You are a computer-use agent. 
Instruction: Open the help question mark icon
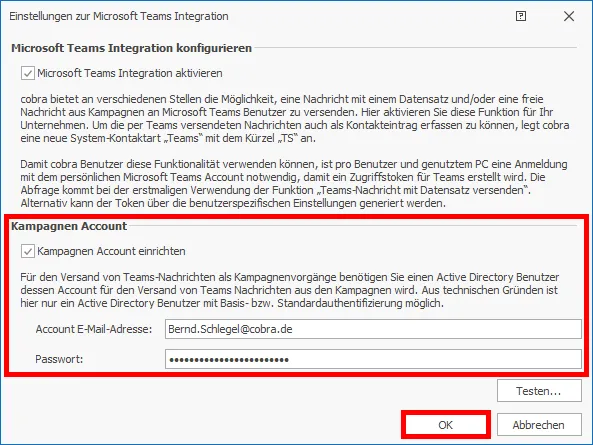521,16
